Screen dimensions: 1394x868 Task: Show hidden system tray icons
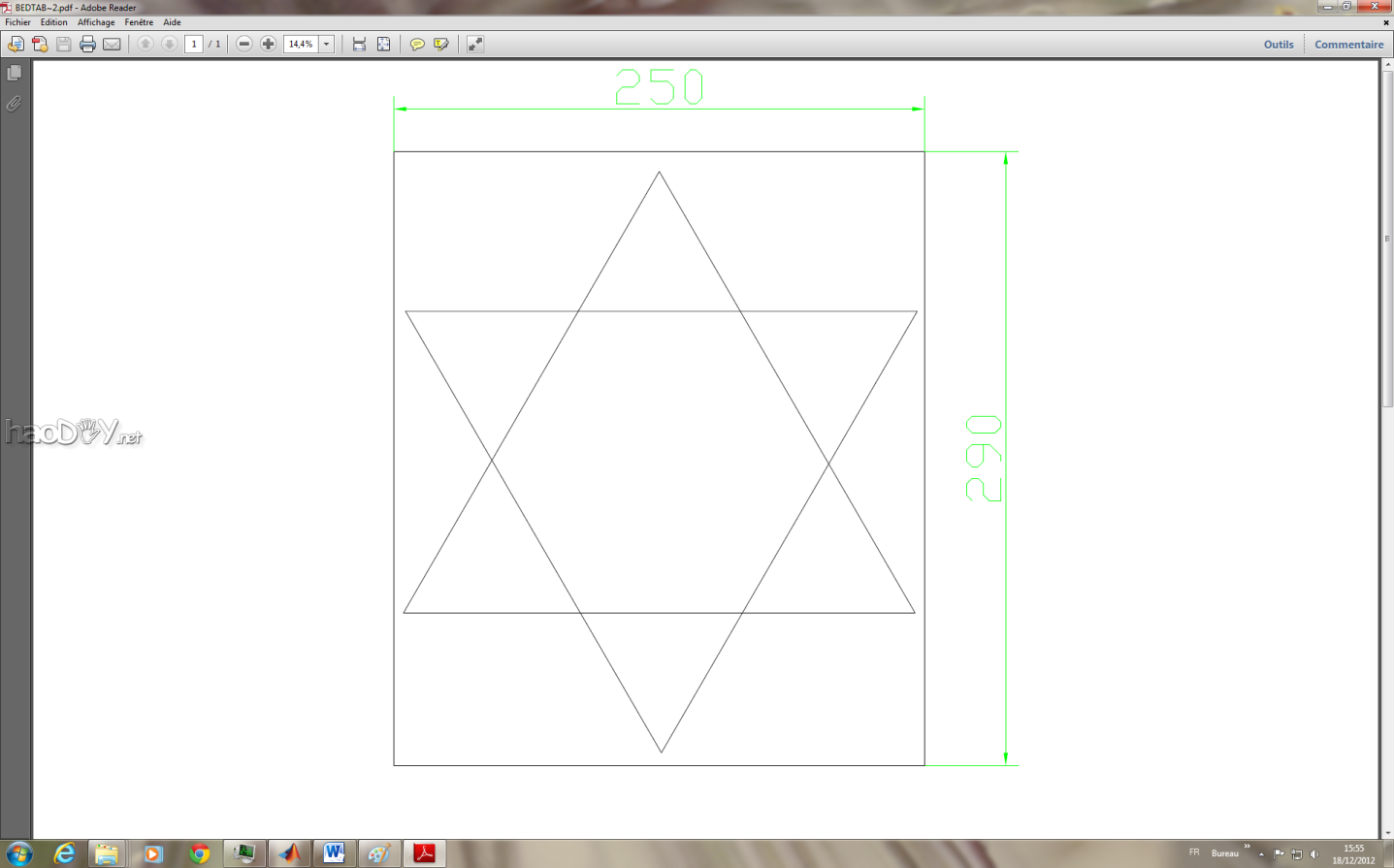[1261, 854]
